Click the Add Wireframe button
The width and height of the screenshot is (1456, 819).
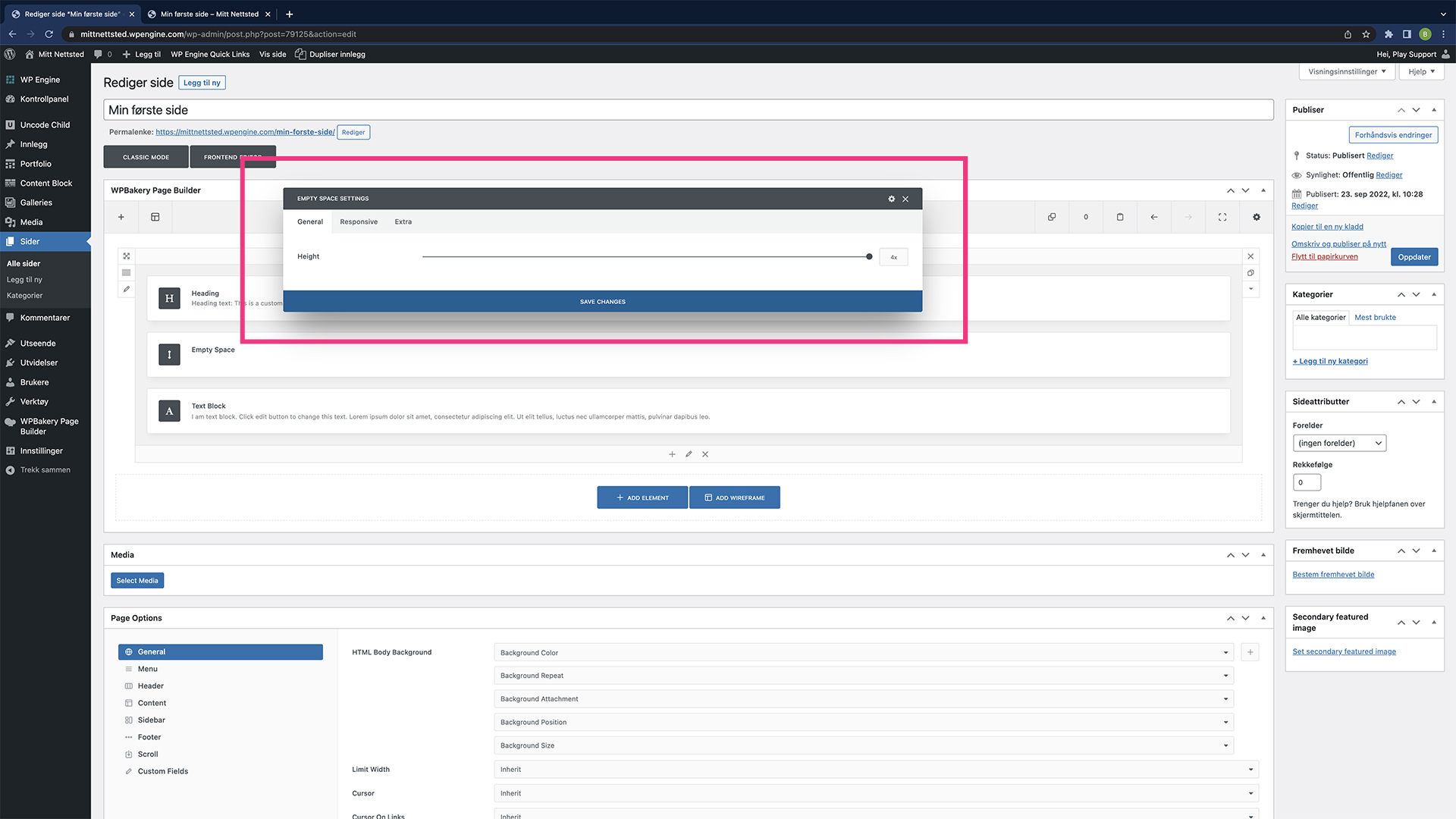(735, 498)
